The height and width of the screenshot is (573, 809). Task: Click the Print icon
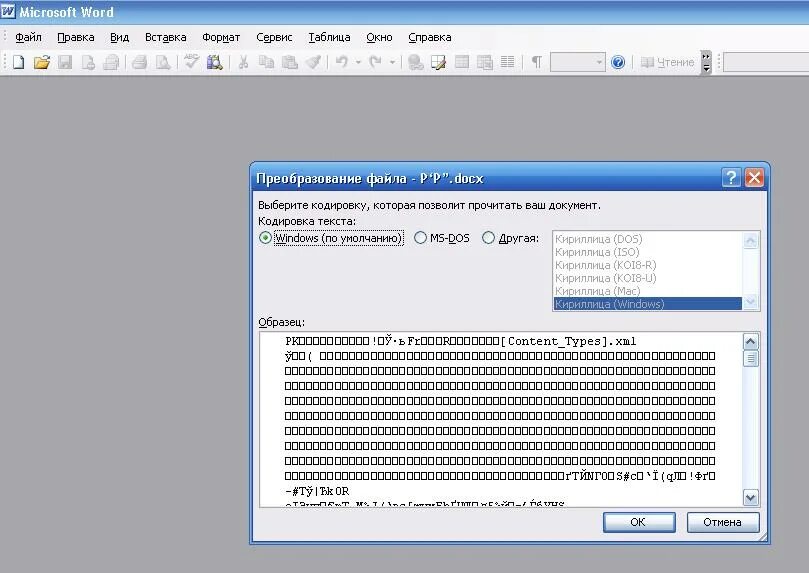pos(139,62)
